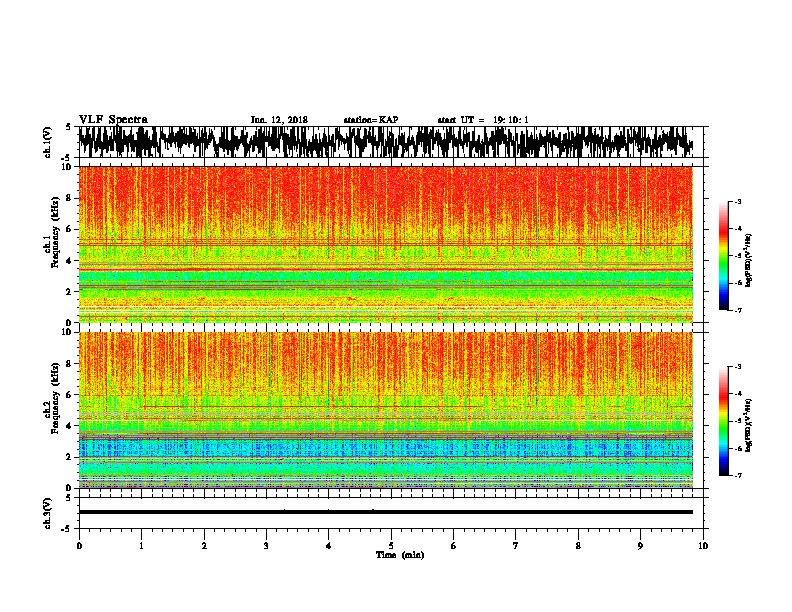The height and width of the screenshot is (612, 792).
Task: Click the time axis tick label 0
Action: (x=79, y=546)
